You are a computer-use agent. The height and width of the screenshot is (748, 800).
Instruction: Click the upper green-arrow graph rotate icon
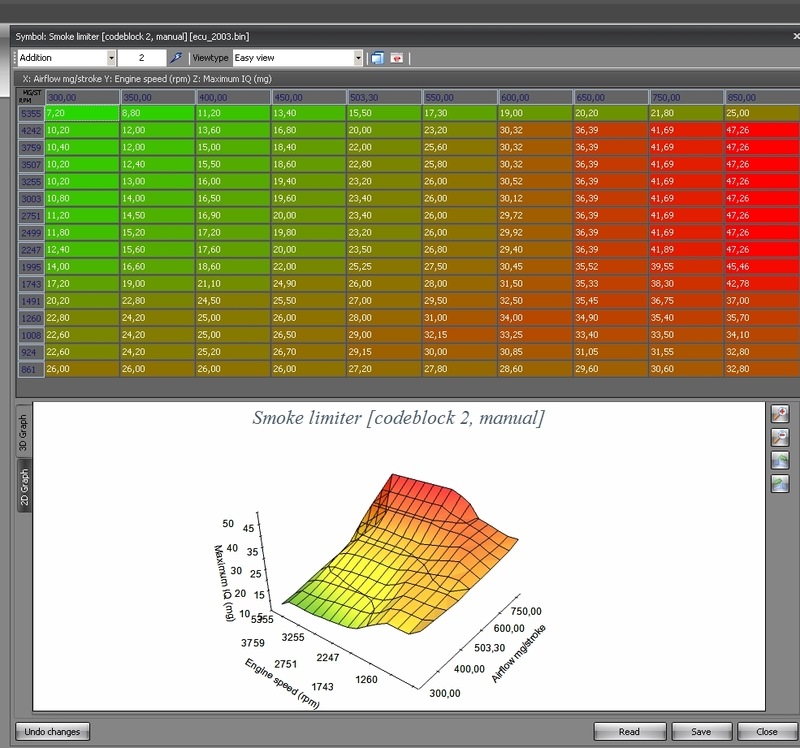pos(780,461)
